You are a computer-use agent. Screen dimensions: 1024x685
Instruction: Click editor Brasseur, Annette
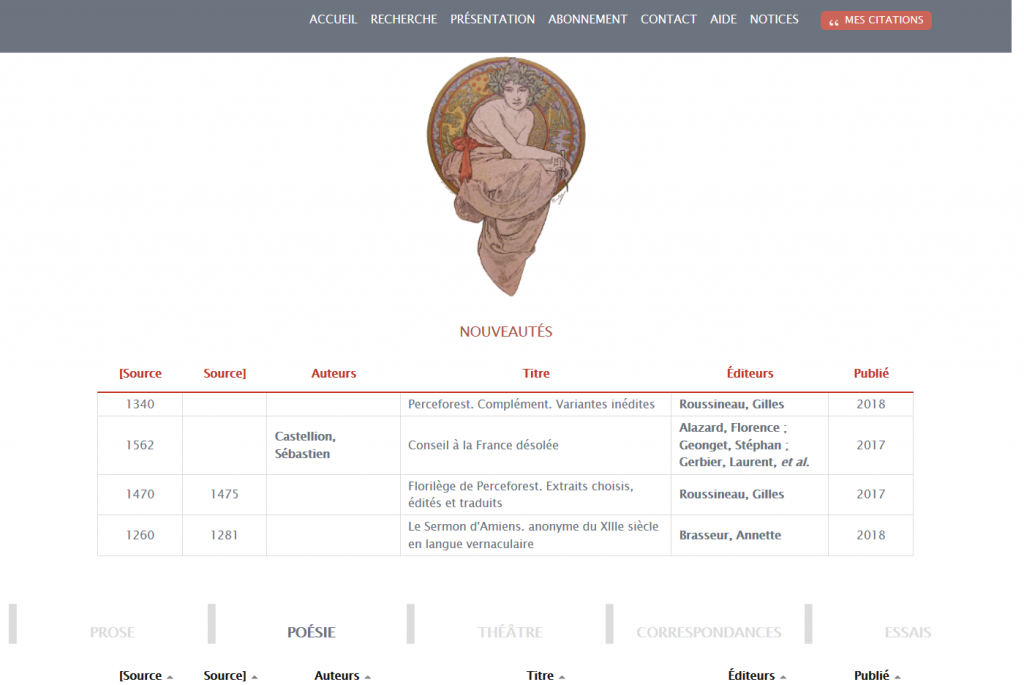730,535
